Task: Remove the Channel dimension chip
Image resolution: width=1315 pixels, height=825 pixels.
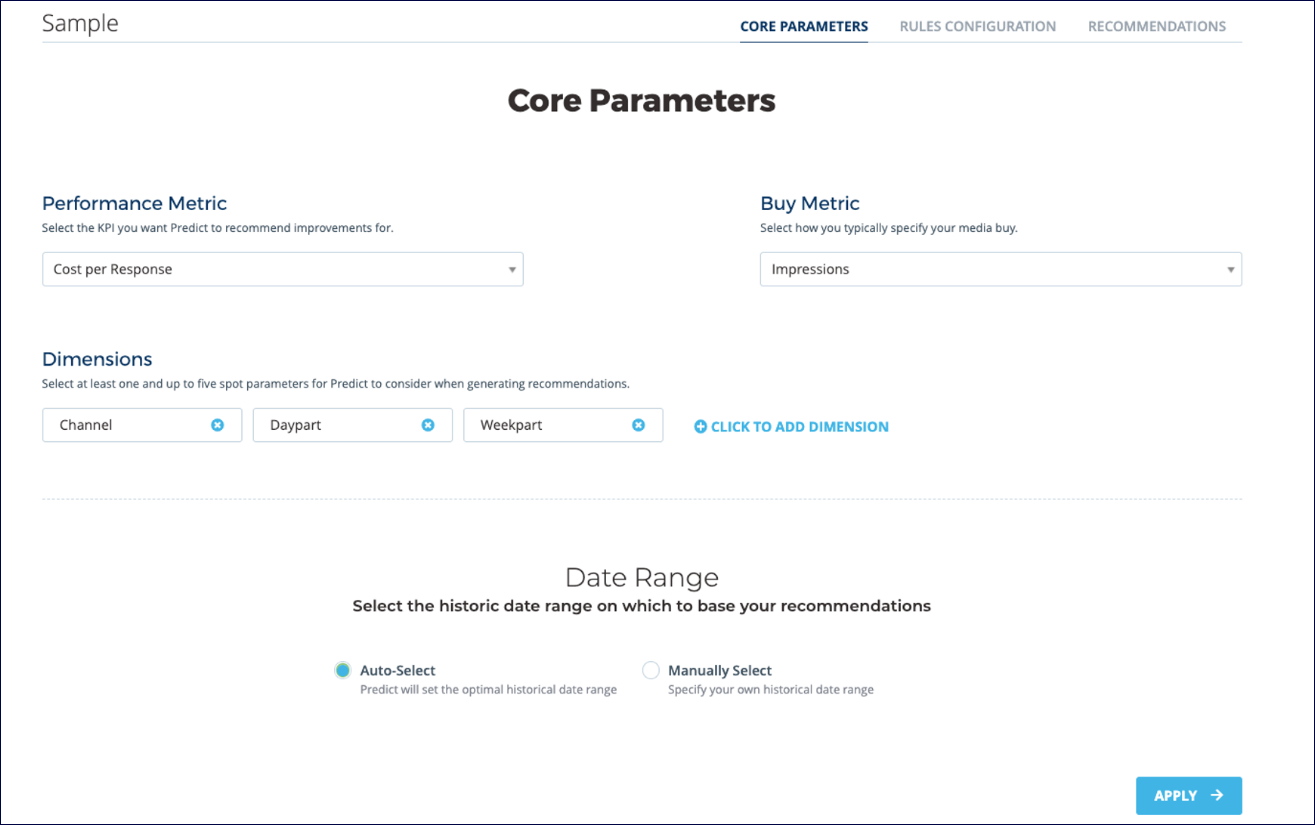Action: pos(218,425)
